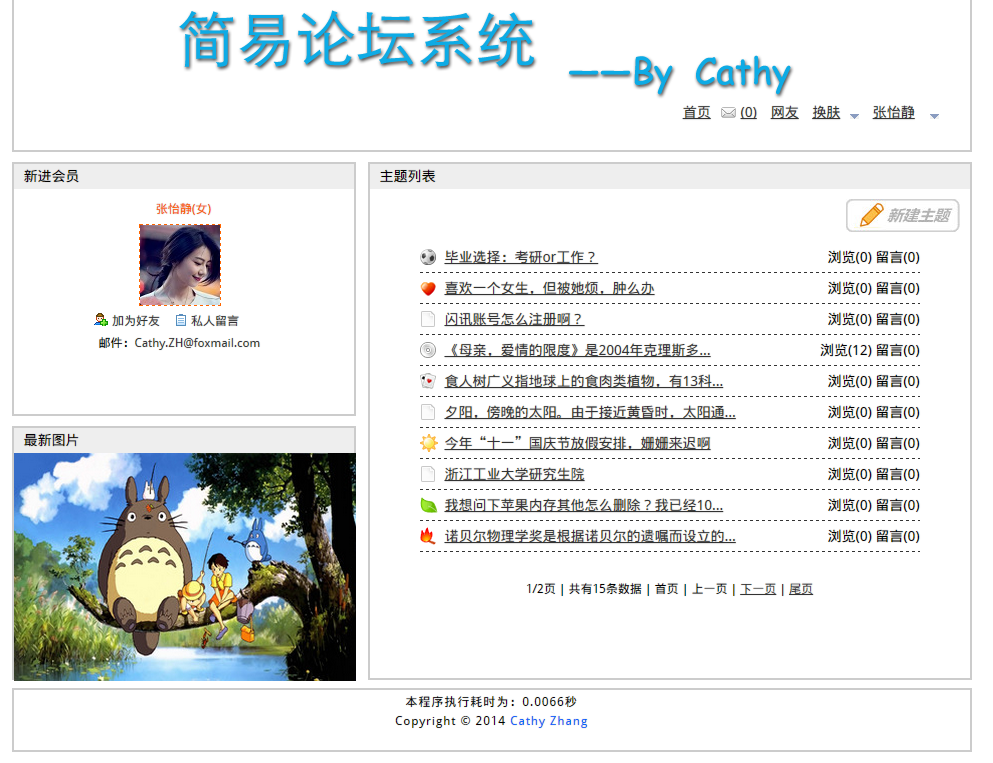Click the member avatar photo
The image size is (993, 763).
point(180,265)
